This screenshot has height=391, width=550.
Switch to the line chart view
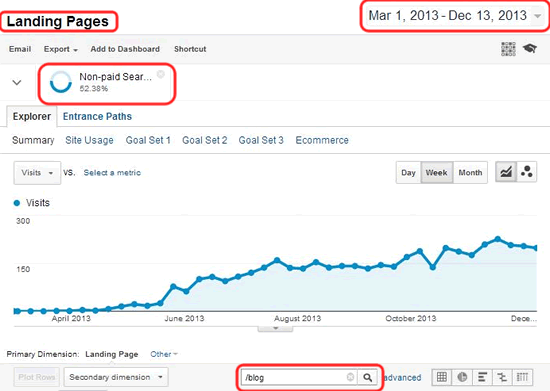[x=505, y=172]
